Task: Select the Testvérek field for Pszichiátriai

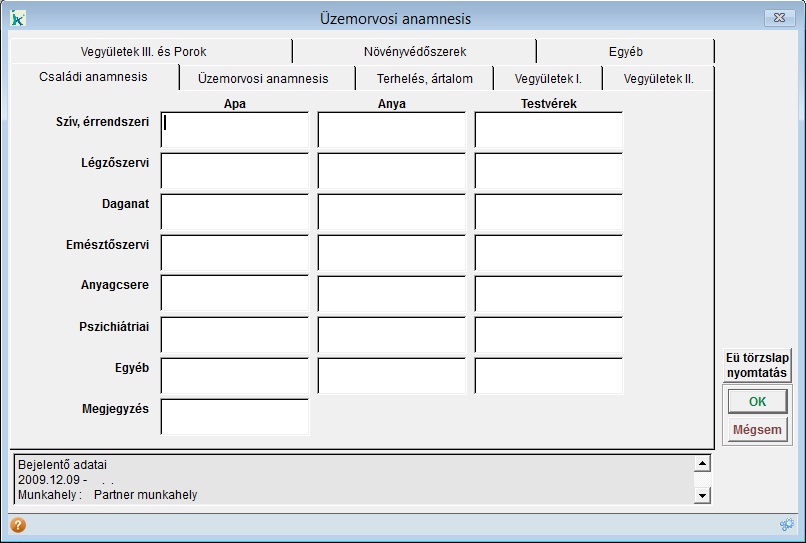Action: [x=549, y=335]
